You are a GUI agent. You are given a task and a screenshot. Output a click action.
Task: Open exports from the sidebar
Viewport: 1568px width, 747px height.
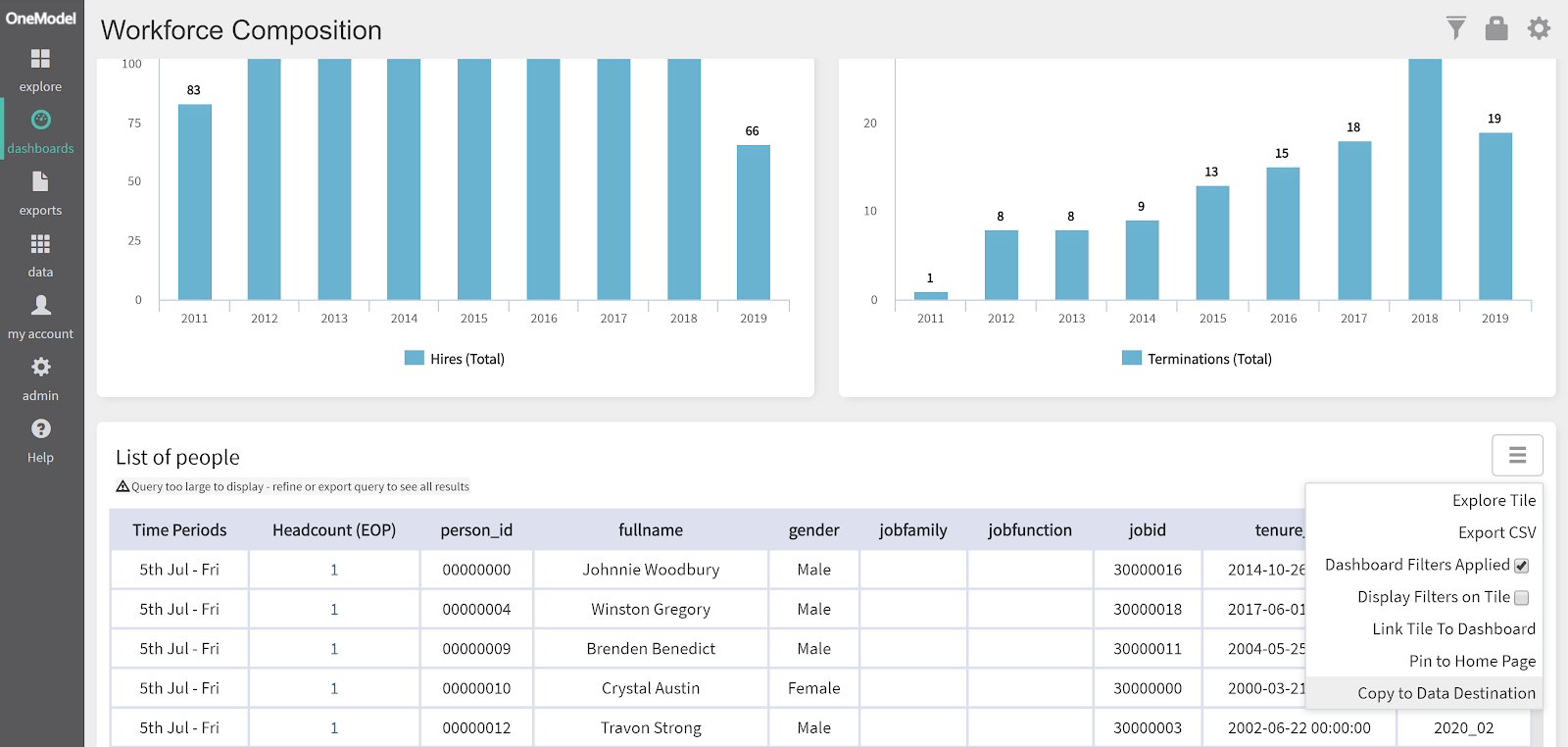coord(40,193)
